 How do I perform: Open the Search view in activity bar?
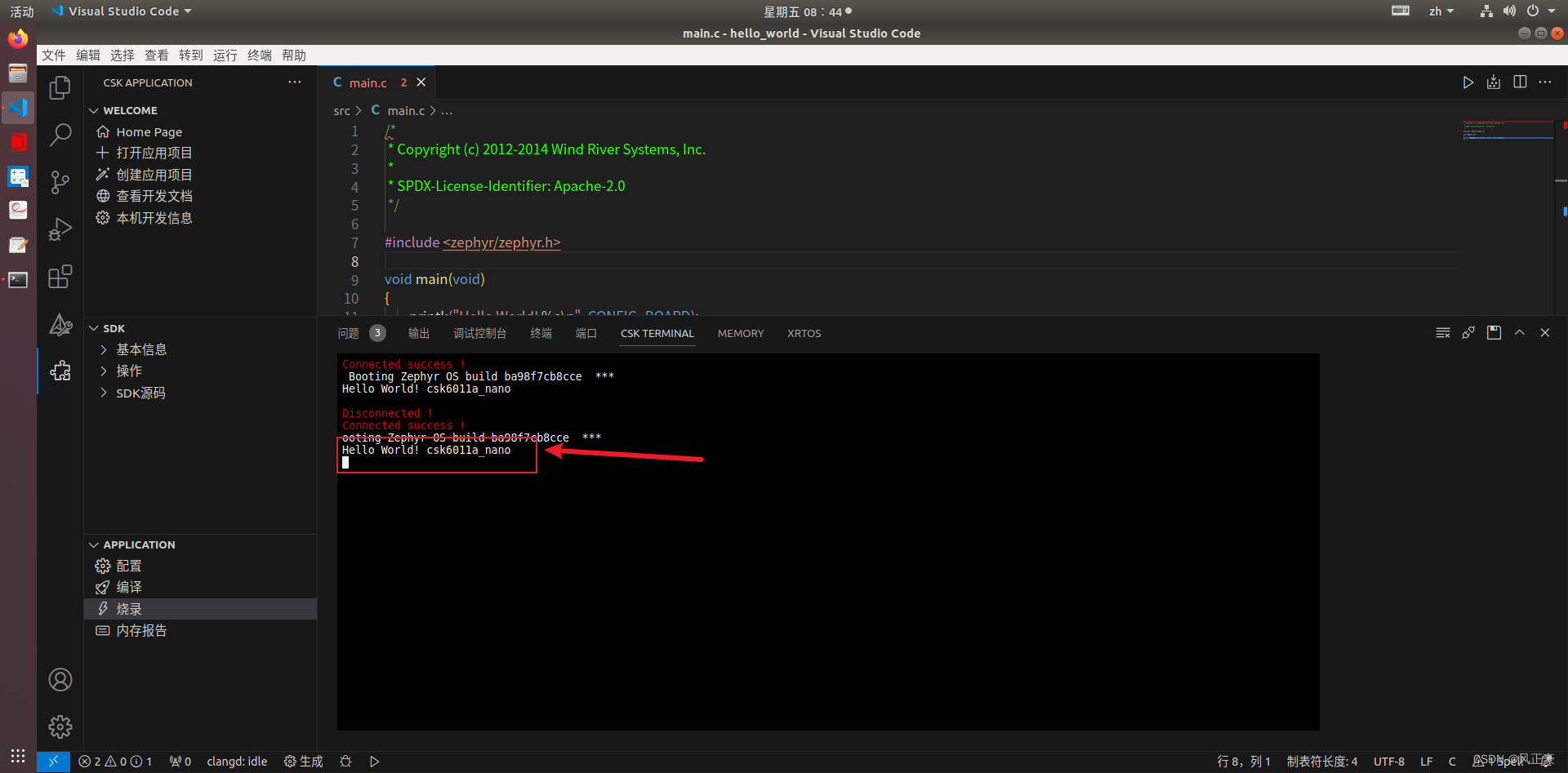pos(60,135)
